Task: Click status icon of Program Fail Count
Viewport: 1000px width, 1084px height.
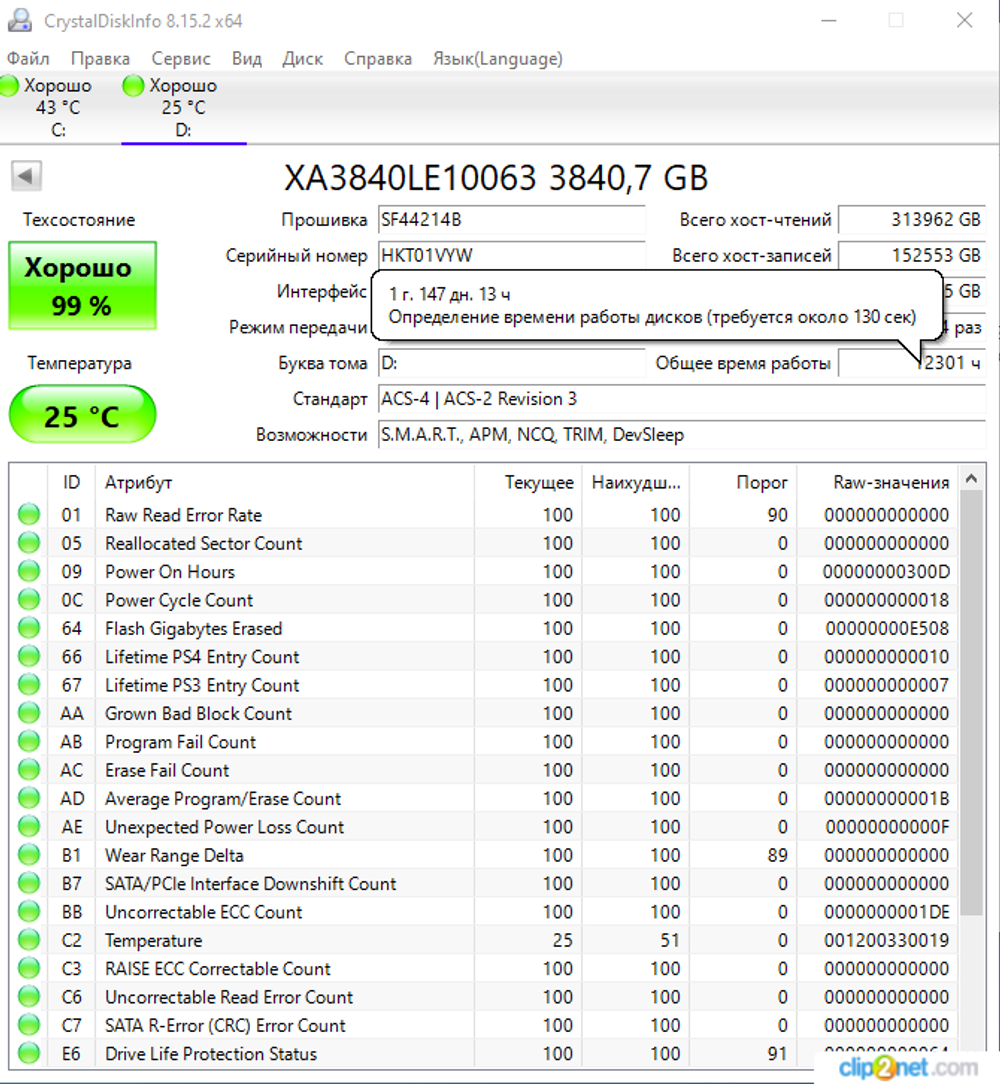Action: point(29,741)
